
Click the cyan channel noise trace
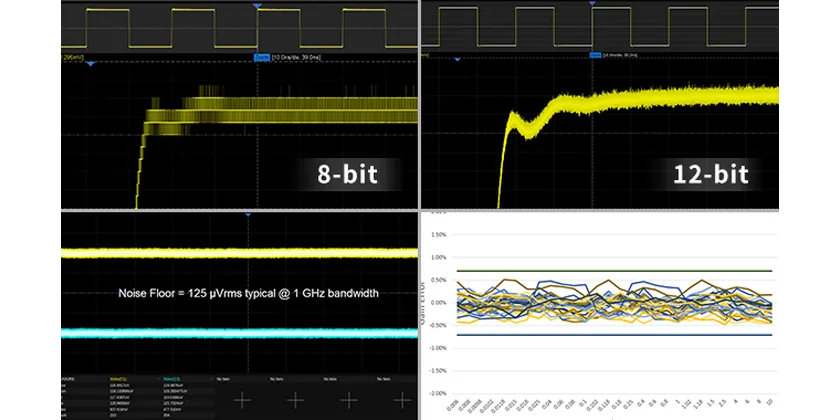[239, 333]
